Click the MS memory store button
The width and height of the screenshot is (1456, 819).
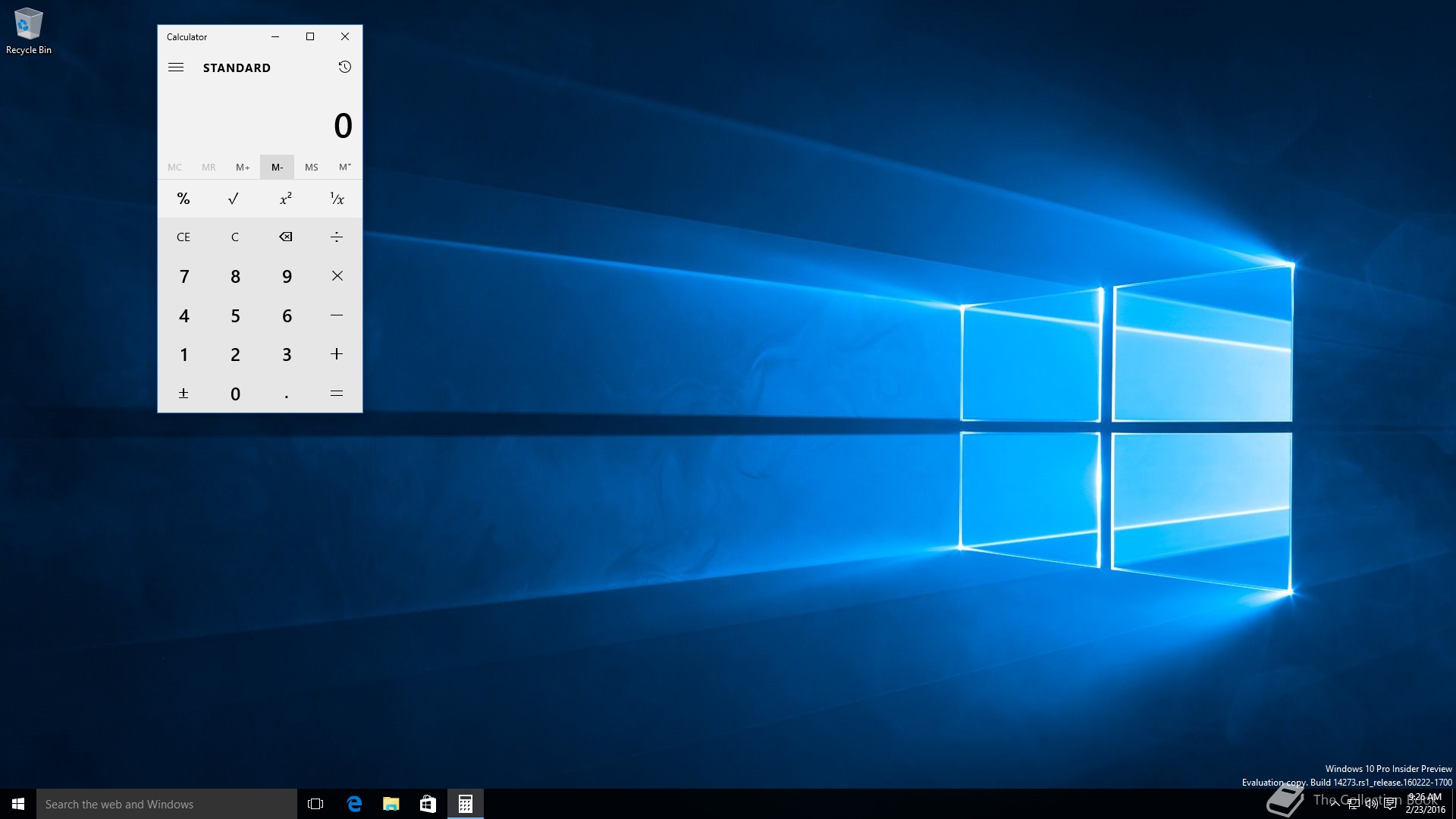coord(311,167)
